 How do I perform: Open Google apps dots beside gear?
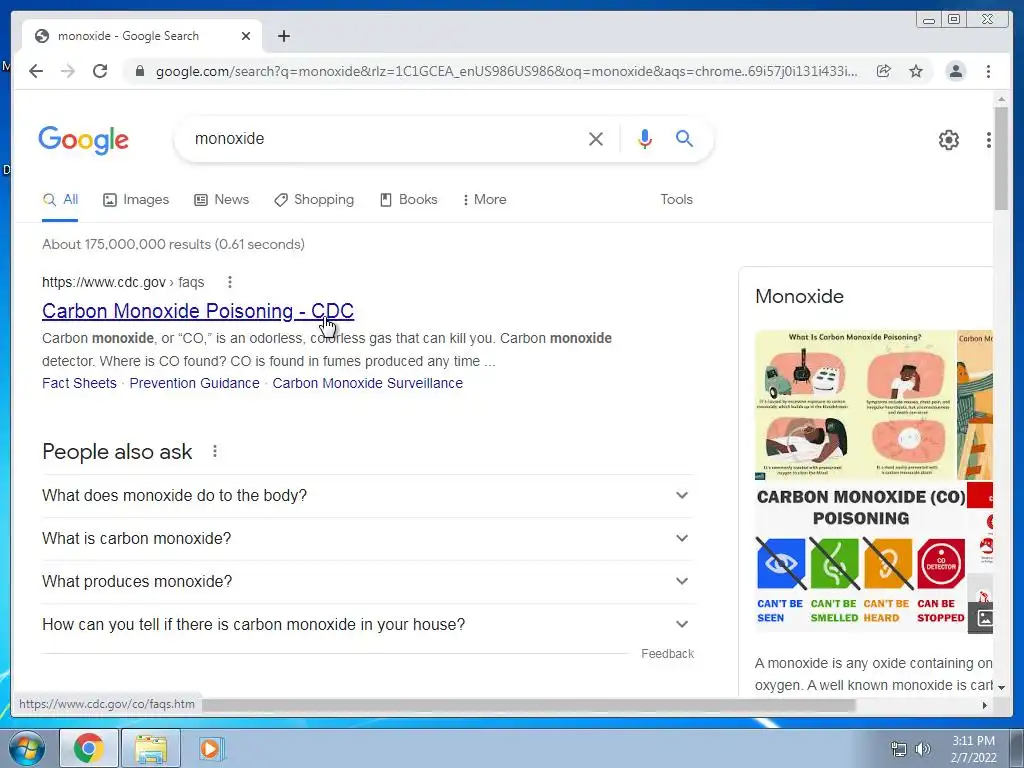(x=989, y=140)
